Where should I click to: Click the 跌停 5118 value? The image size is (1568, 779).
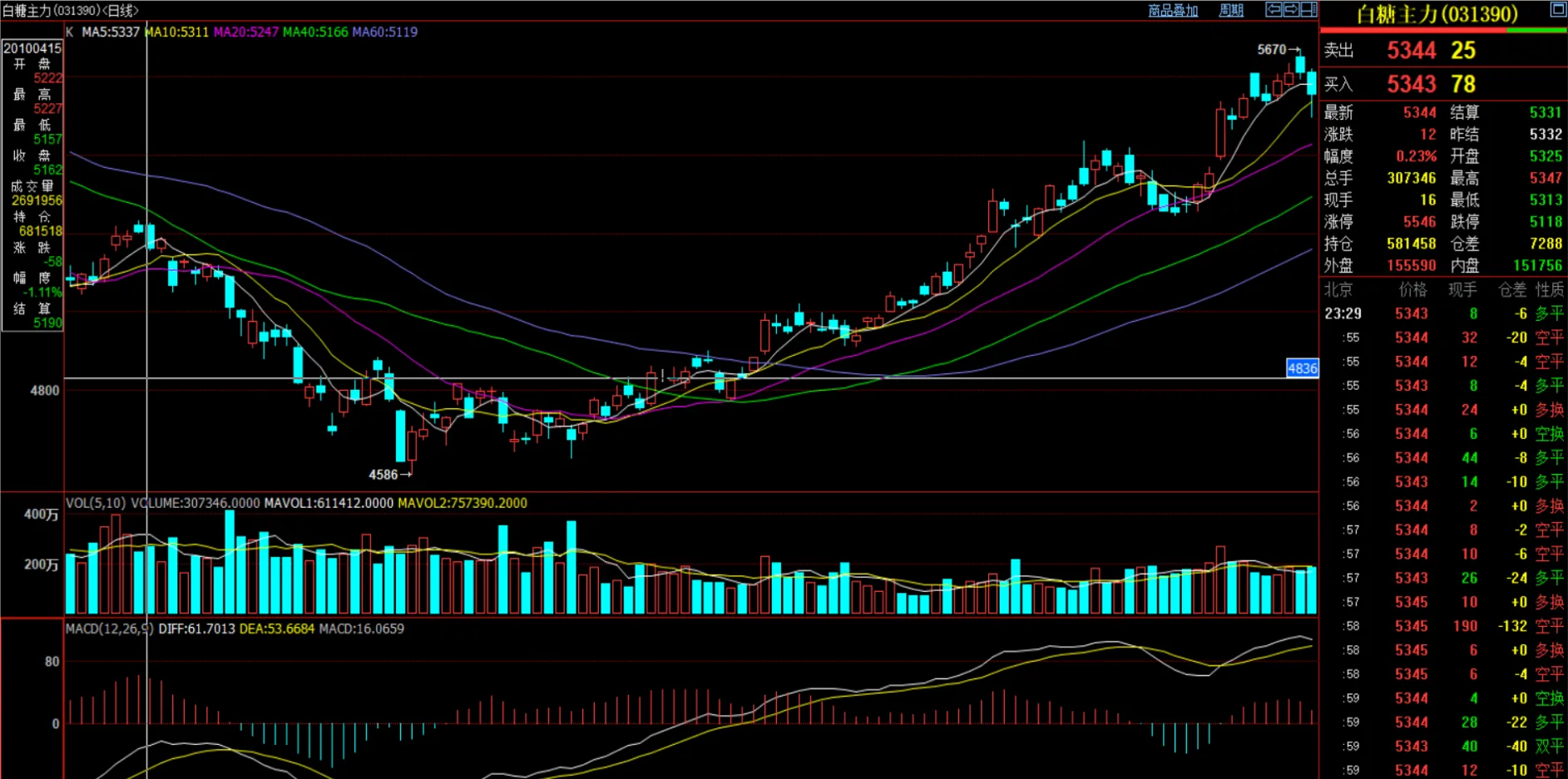click(1546, 222)
